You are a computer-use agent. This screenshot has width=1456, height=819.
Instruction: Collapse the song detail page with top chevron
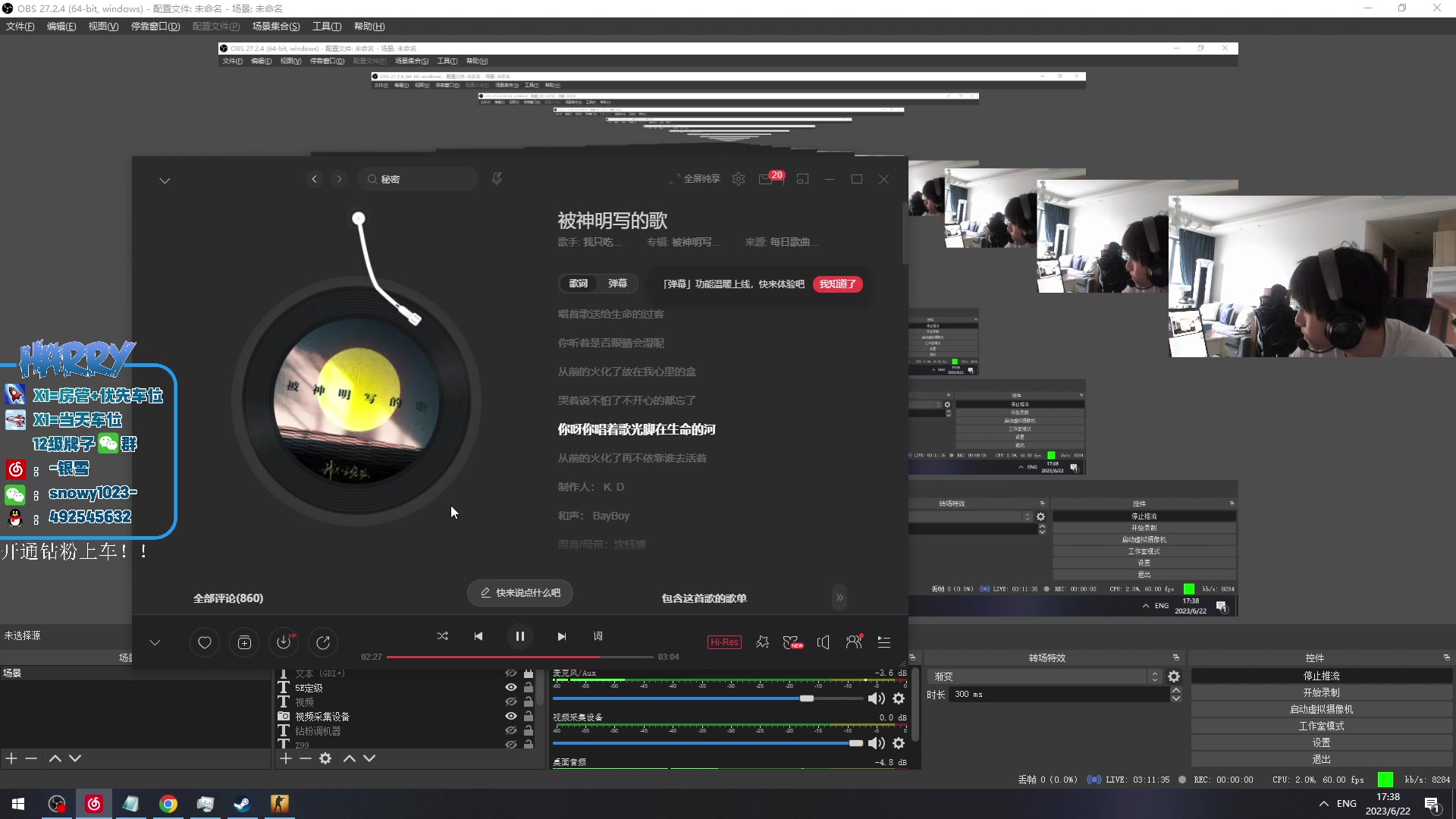[165, 180]
